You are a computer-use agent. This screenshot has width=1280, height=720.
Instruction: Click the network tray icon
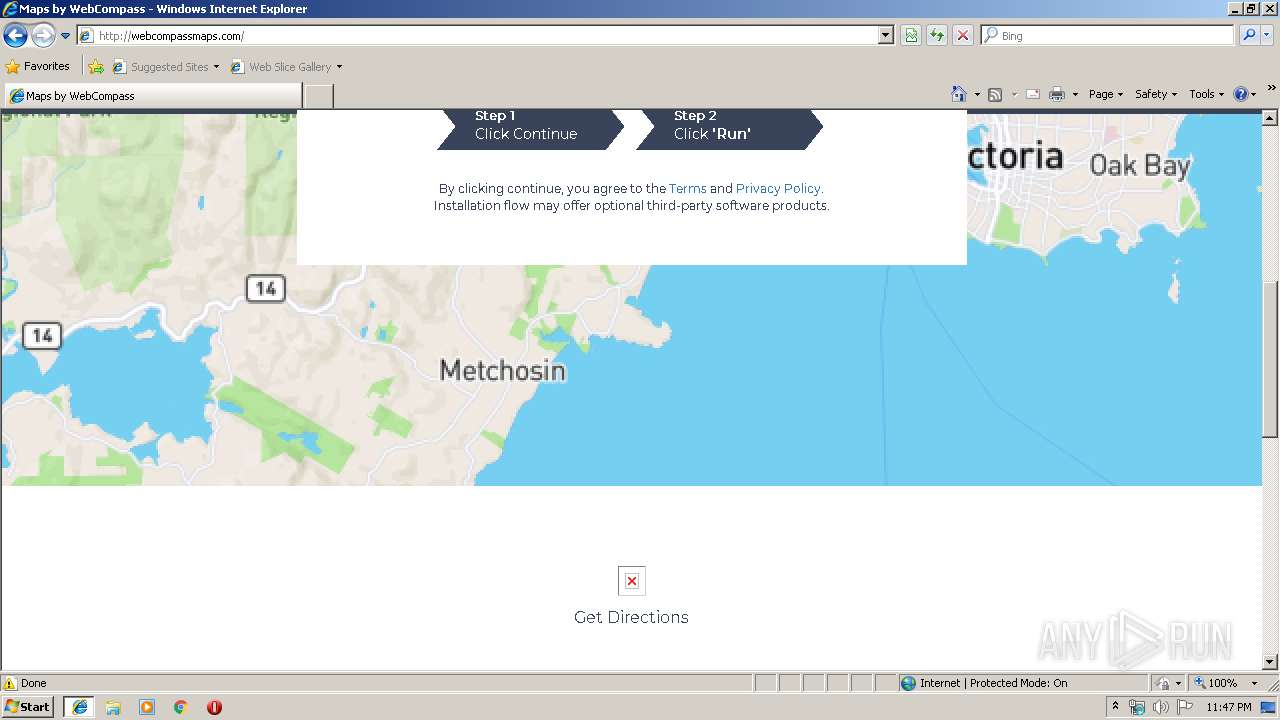(x=1137, y=707)
